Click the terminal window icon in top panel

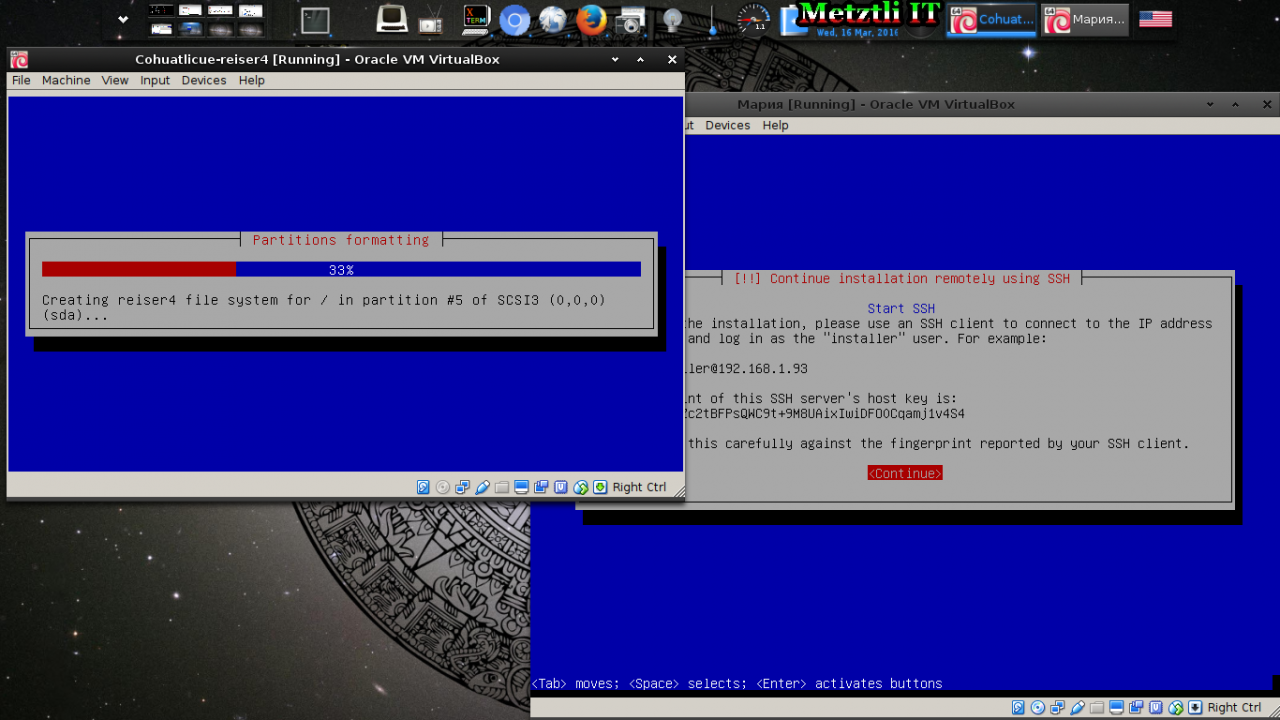315,19
